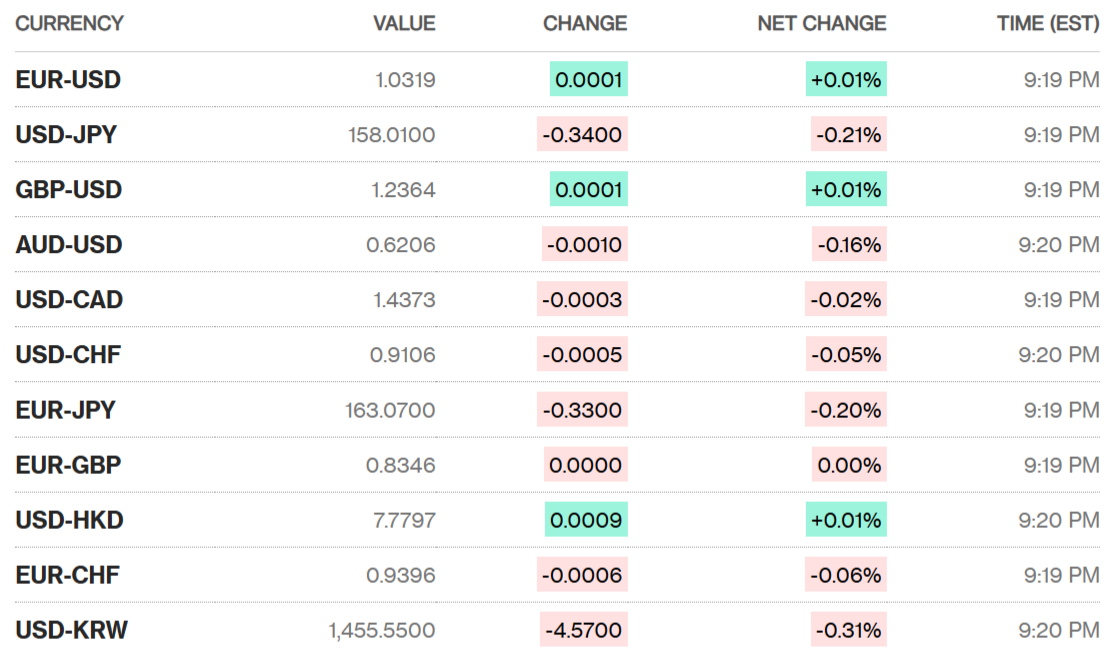This screenshot has width=1116, height=651.
Task: Click the USD-CHF currency pair
Action: coord(68,355)
